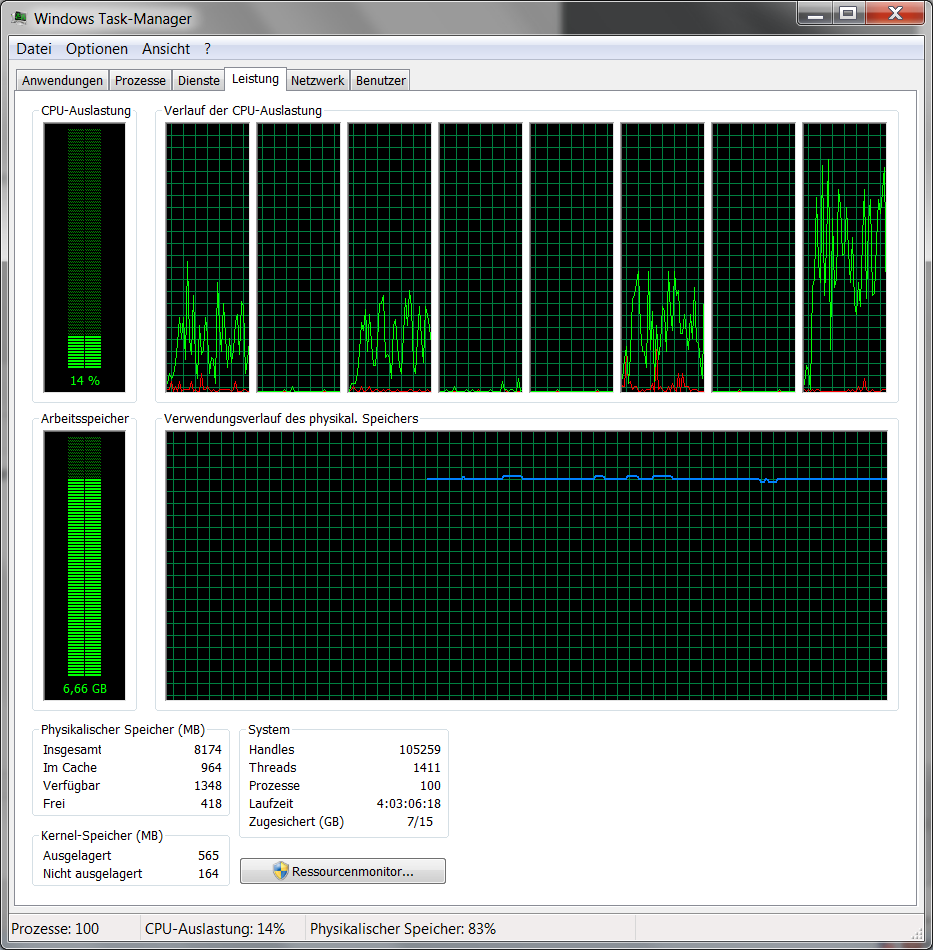This screenshot has height=950, width=933.
Task: Open the ? help menu
Action: point(206,48)
